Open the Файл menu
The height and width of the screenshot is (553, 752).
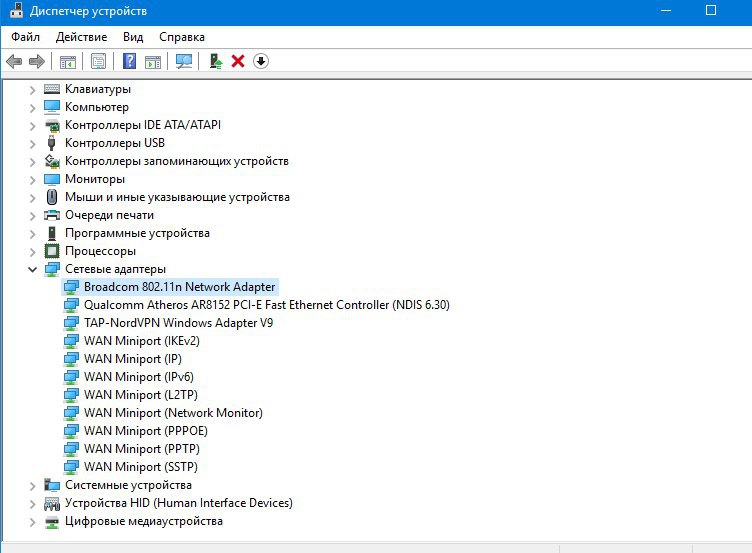click(25, 37)
